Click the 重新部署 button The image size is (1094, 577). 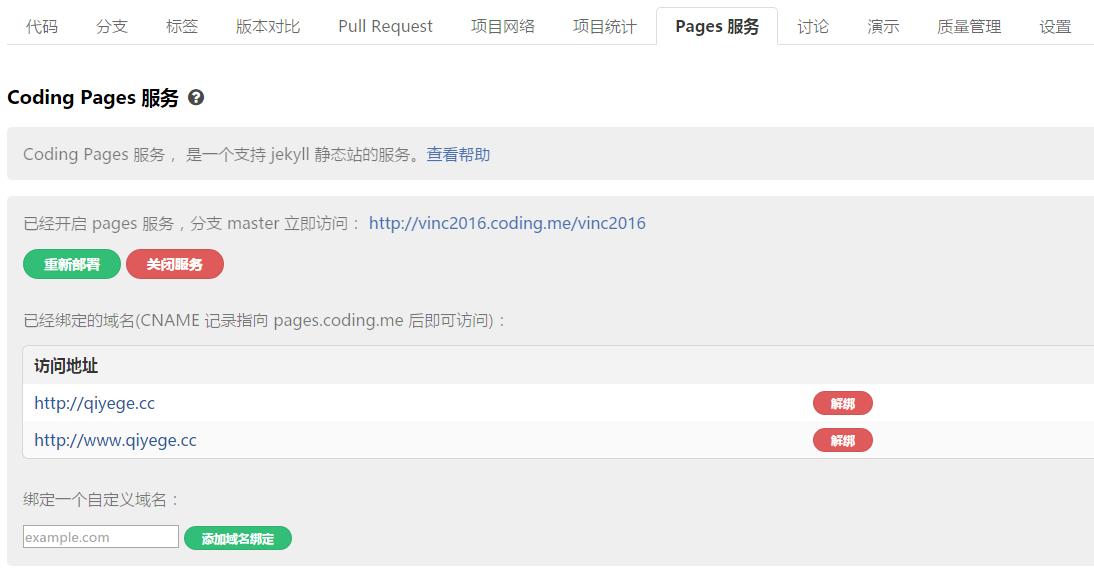point(71,264)
